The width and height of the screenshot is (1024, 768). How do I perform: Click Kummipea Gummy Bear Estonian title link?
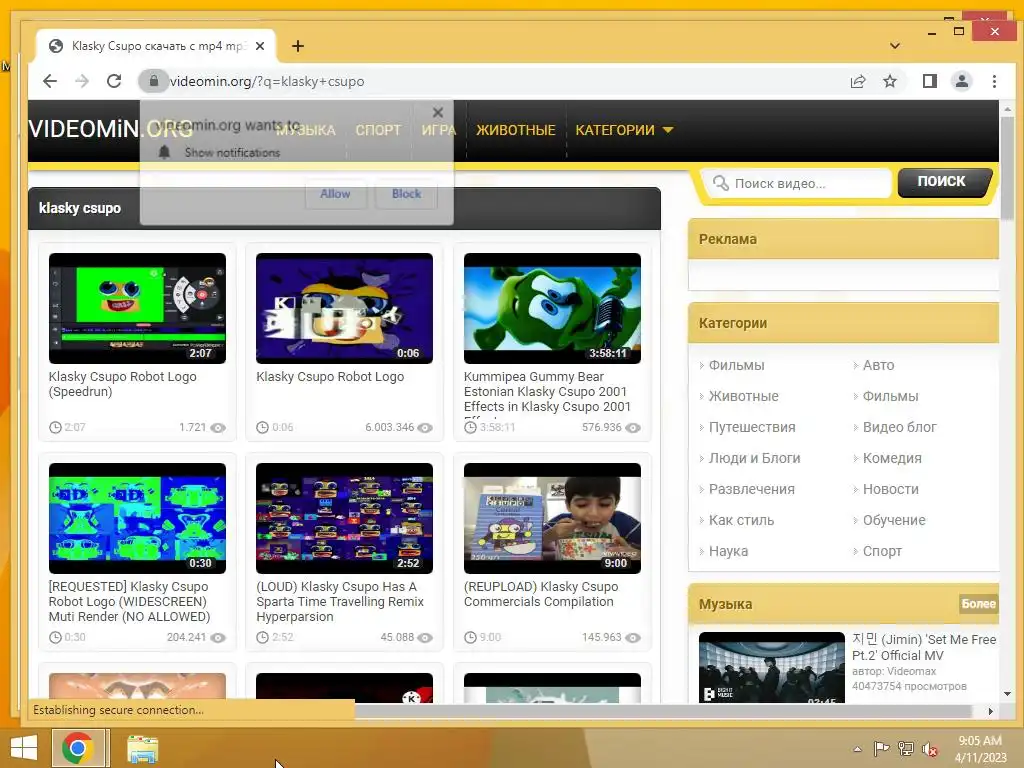pos(547,392)
